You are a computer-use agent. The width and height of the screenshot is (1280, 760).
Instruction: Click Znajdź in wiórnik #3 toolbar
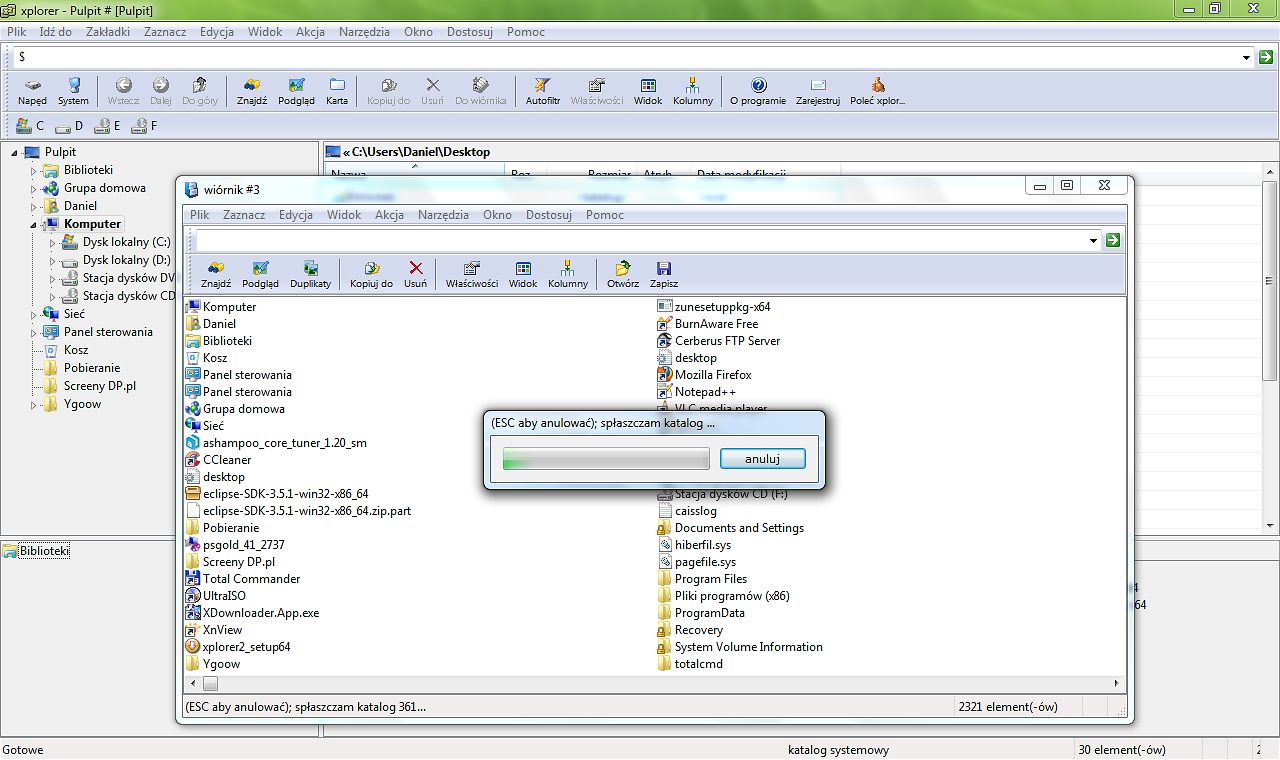click(216, 275)
